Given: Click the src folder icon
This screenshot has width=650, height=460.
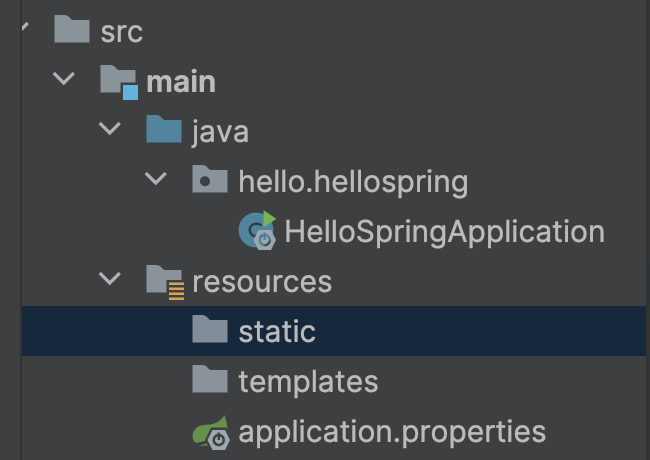Looking at the screenshot, I should [x=72, y=30].
